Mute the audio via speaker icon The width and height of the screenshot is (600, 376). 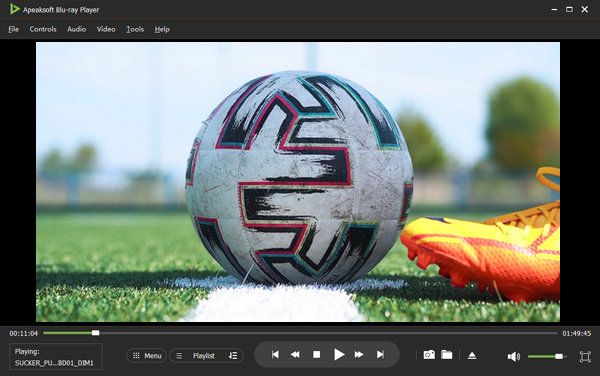pos(514,356)
